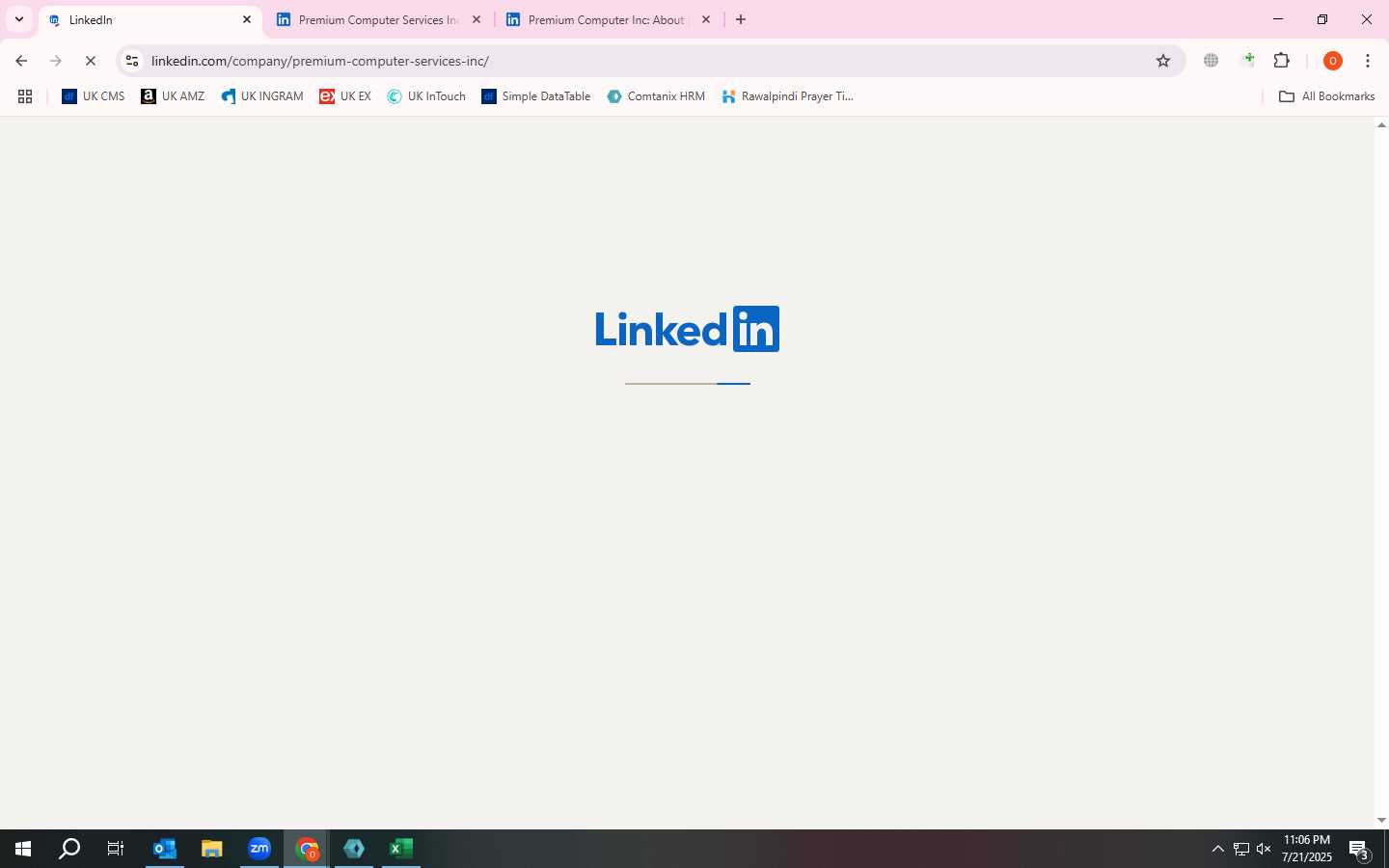Open File Explorer from the taskbar
Screen dimensions: 1389x868
click(x=212, y=849)
